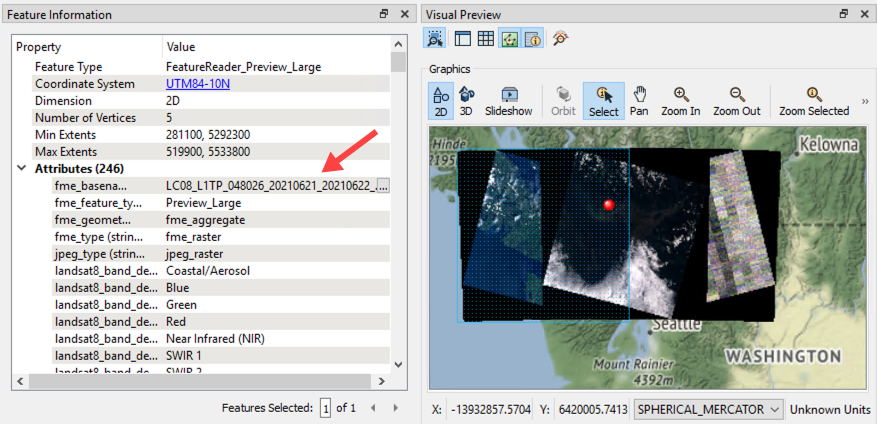This screenshot has width=877, height=424.
Task: Close the Feature Information panel
Action: (x=404, y=14)
